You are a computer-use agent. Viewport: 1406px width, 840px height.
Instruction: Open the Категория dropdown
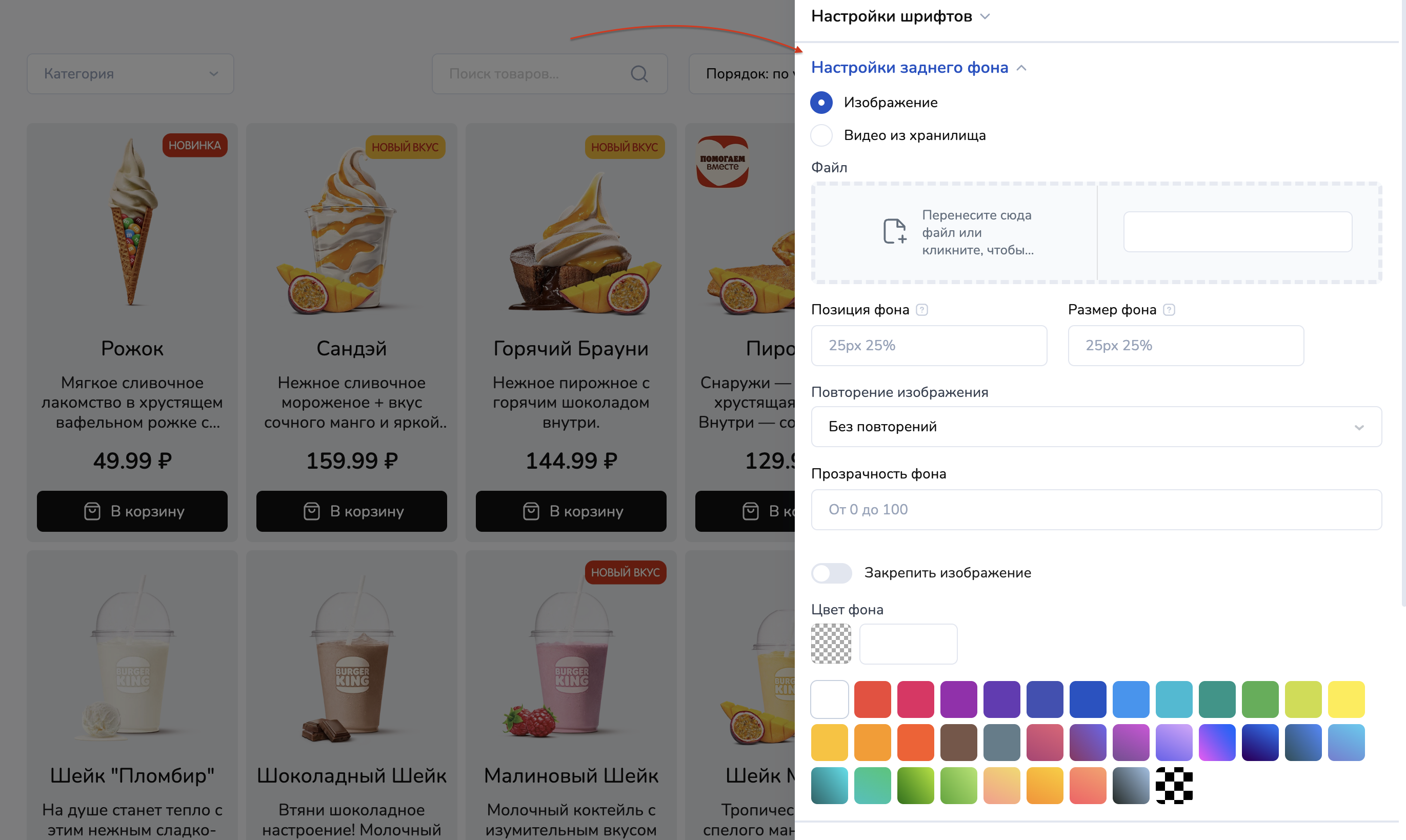coord(130,73)
